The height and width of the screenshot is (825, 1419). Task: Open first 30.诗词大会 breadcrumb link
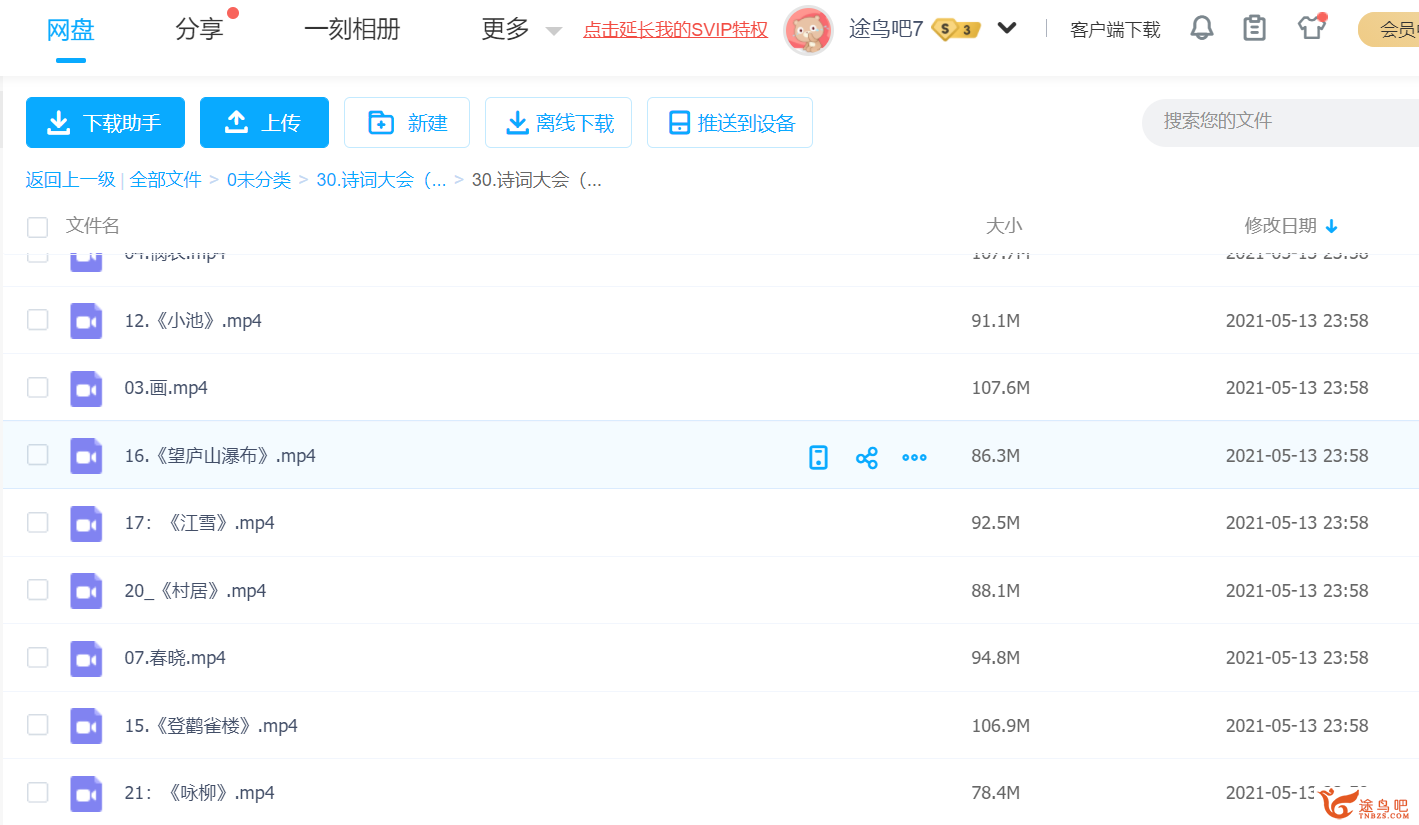point(381,180)
